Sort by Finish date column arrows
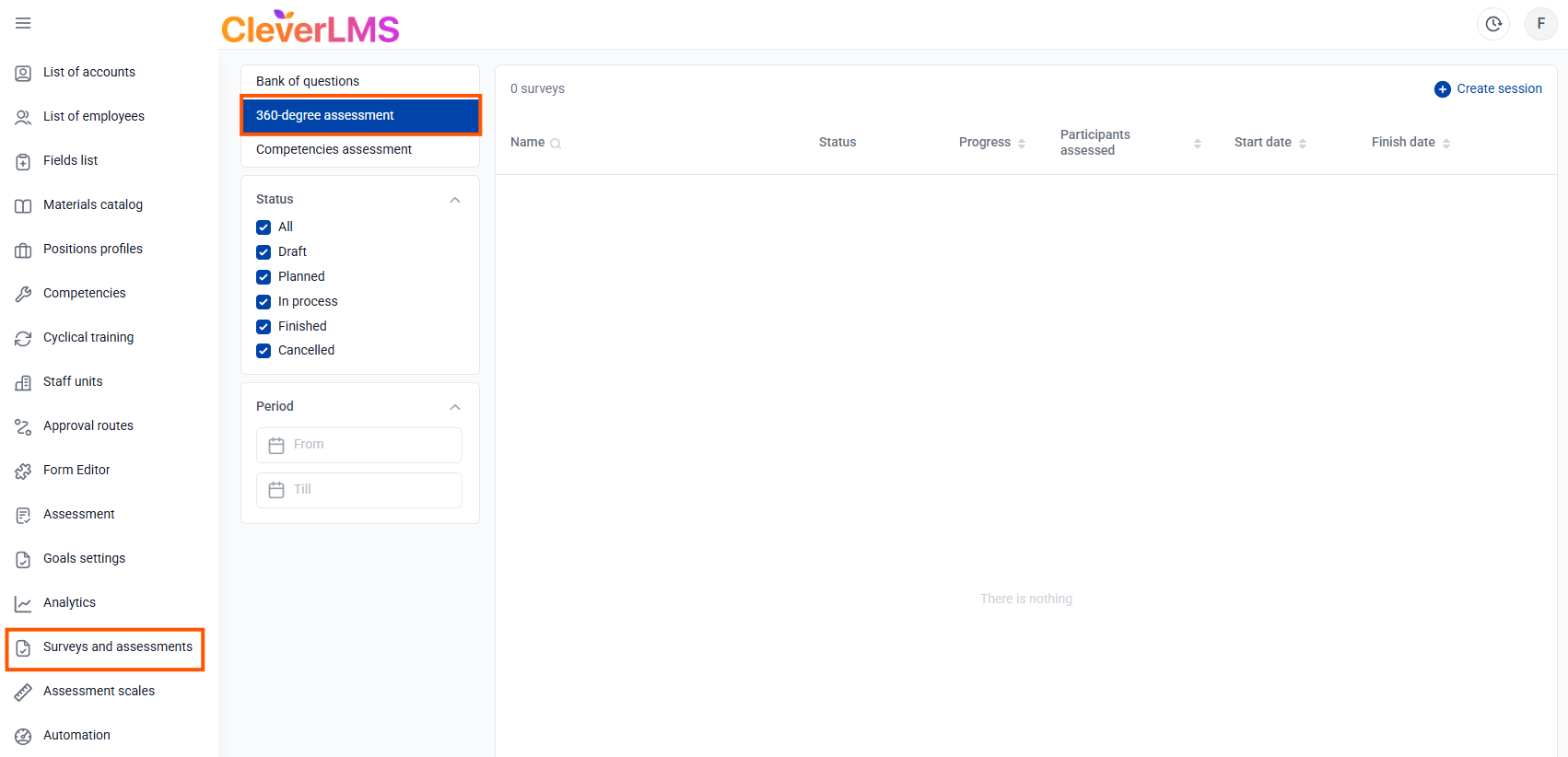 1446,143
